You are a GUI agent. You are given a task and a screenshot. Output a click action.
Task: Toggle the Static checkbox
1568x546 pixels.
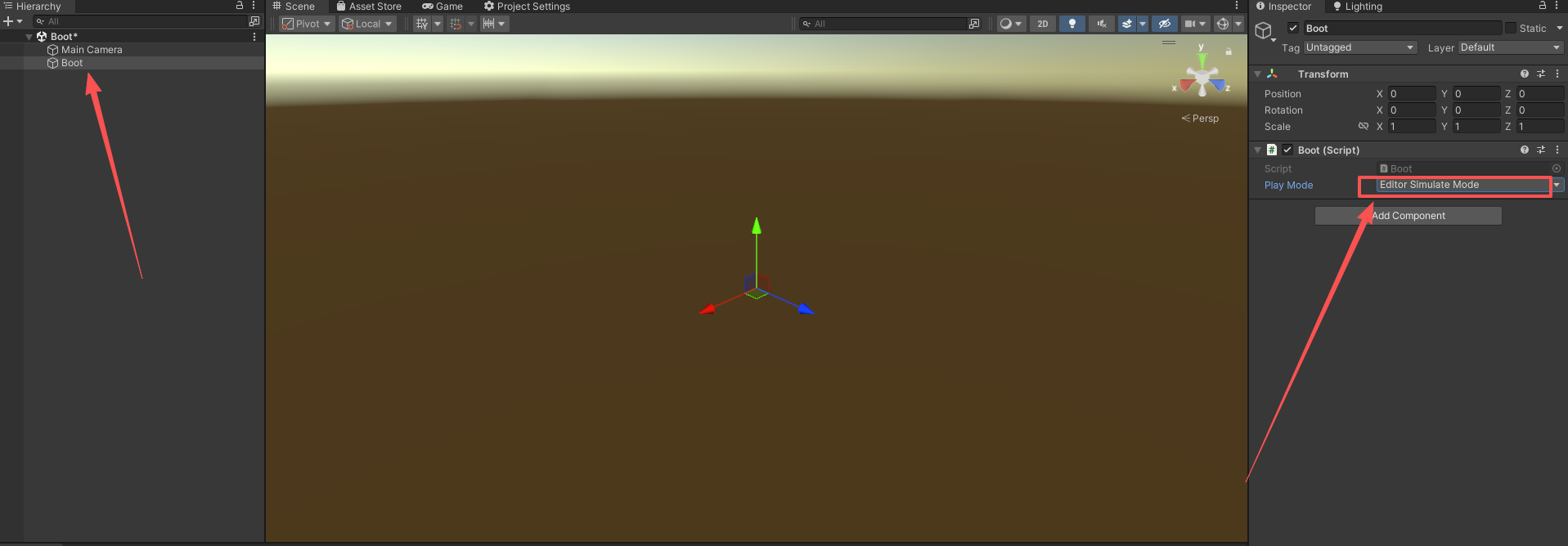point(1511,28)
